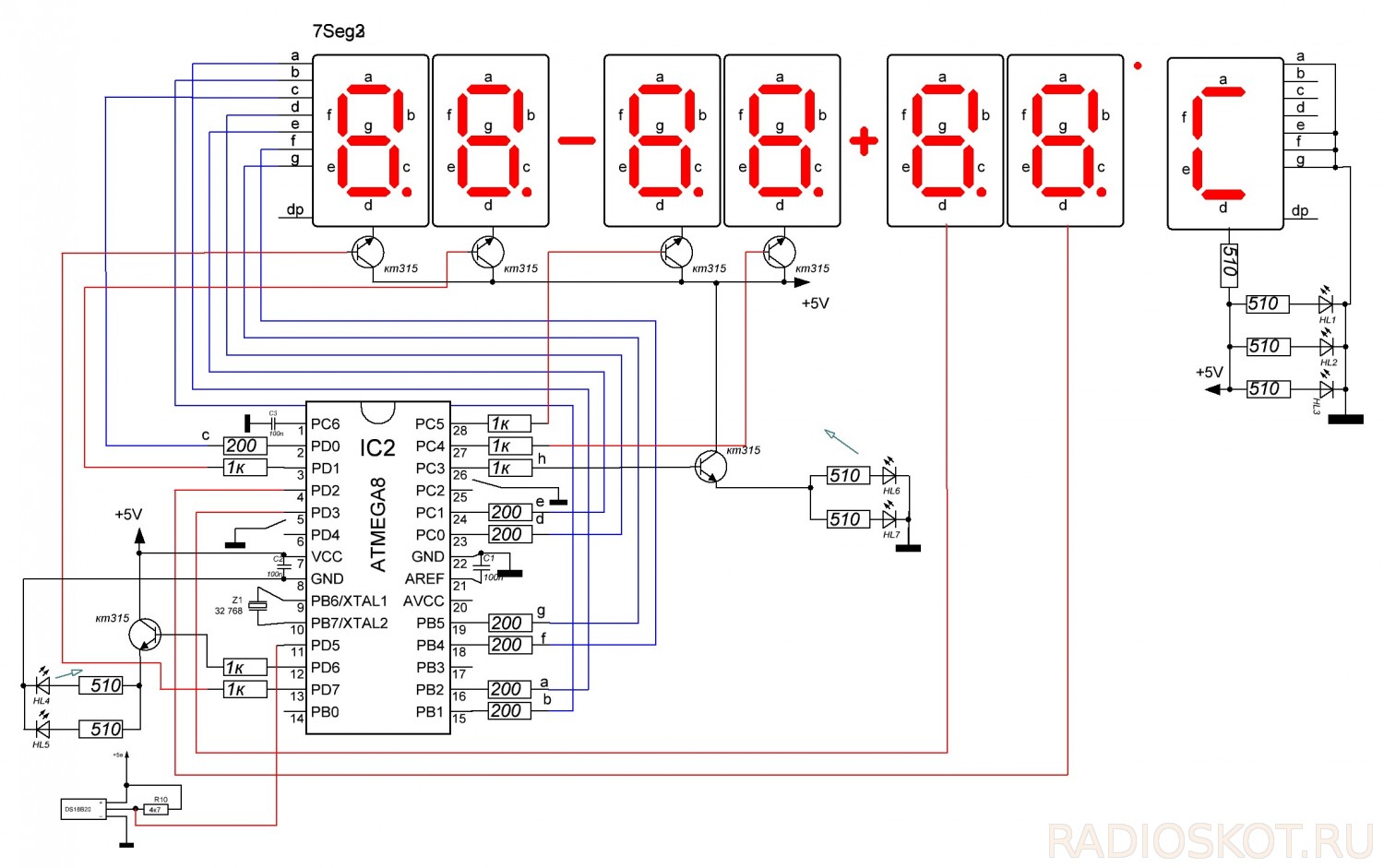Click the кт315 transistor beside HL4 and HL5
The width and height of the screenshot is (1384, 868).
click(x=145, y=635)
